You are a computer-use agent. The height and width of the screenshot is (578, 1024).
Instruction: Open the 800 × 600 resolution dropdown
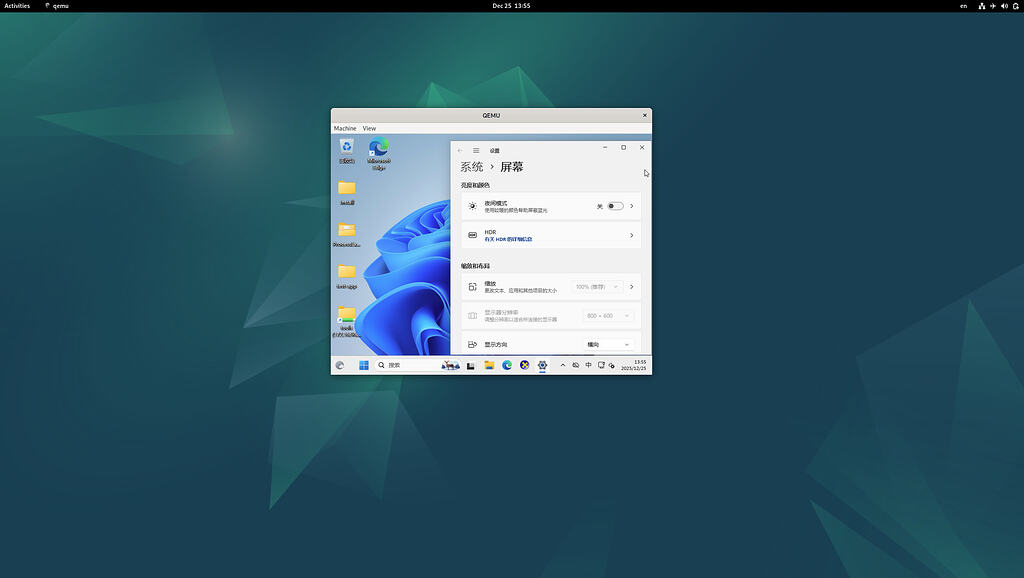[x=609, y=315]
